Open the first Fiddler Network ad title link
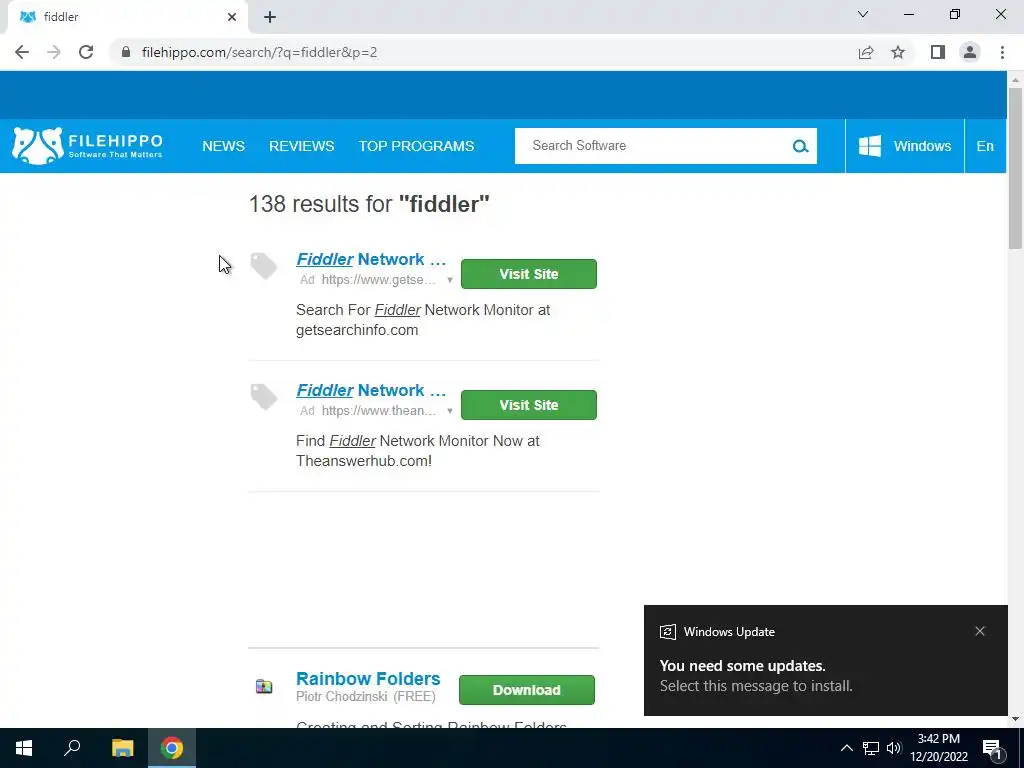The height and width of the screenshot is (768, 1024). (x=371, y=259)
